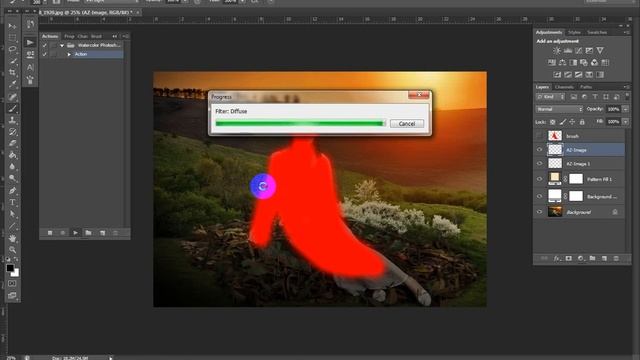The width and height of the screenshot is (640, 360).
Task: Switch to the Paths tab
Action: pos(586,87)
